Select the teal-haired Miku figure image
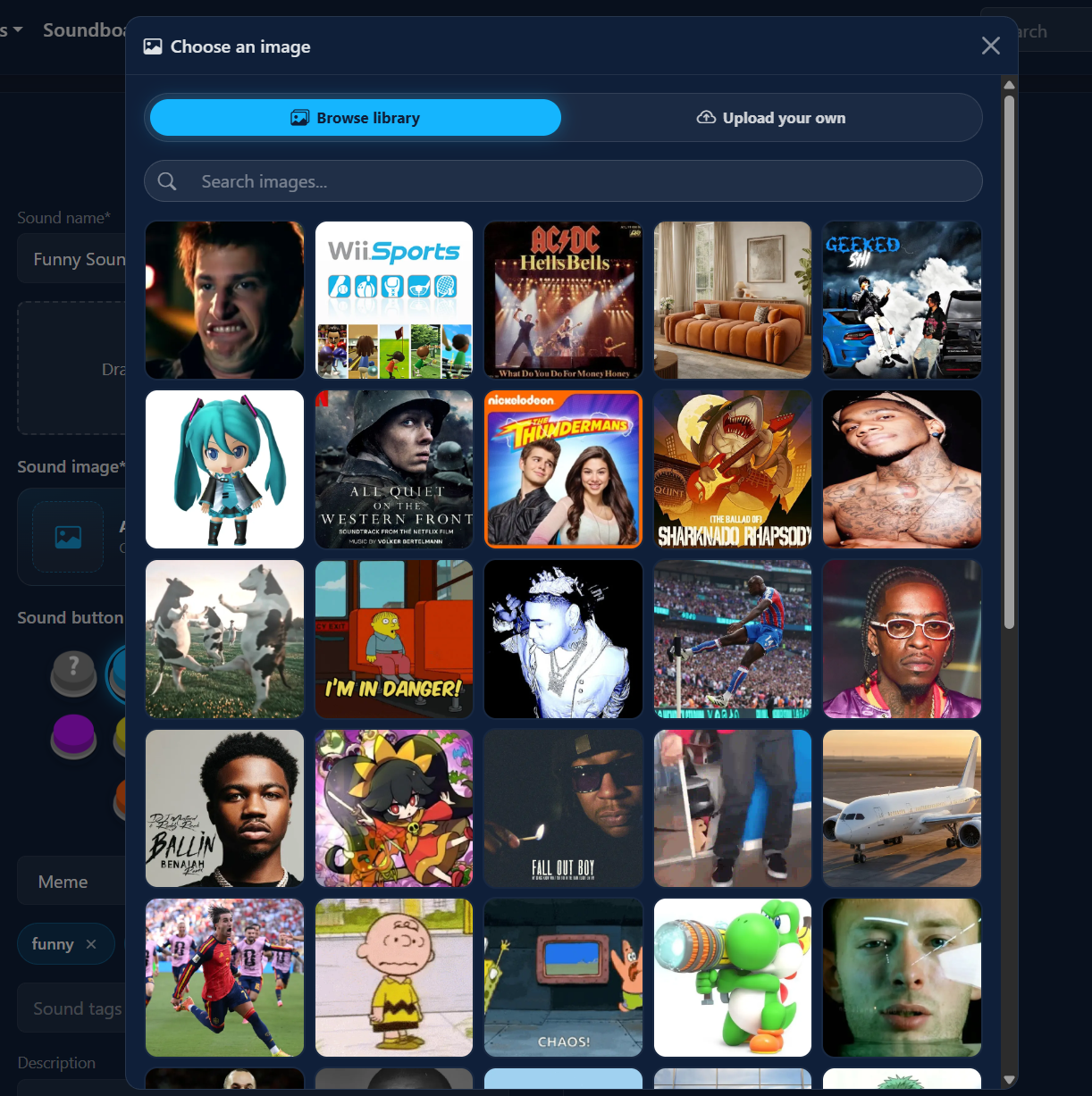Image resolution: width=1092 pixels, height=1096 pixels. [224, 469]
